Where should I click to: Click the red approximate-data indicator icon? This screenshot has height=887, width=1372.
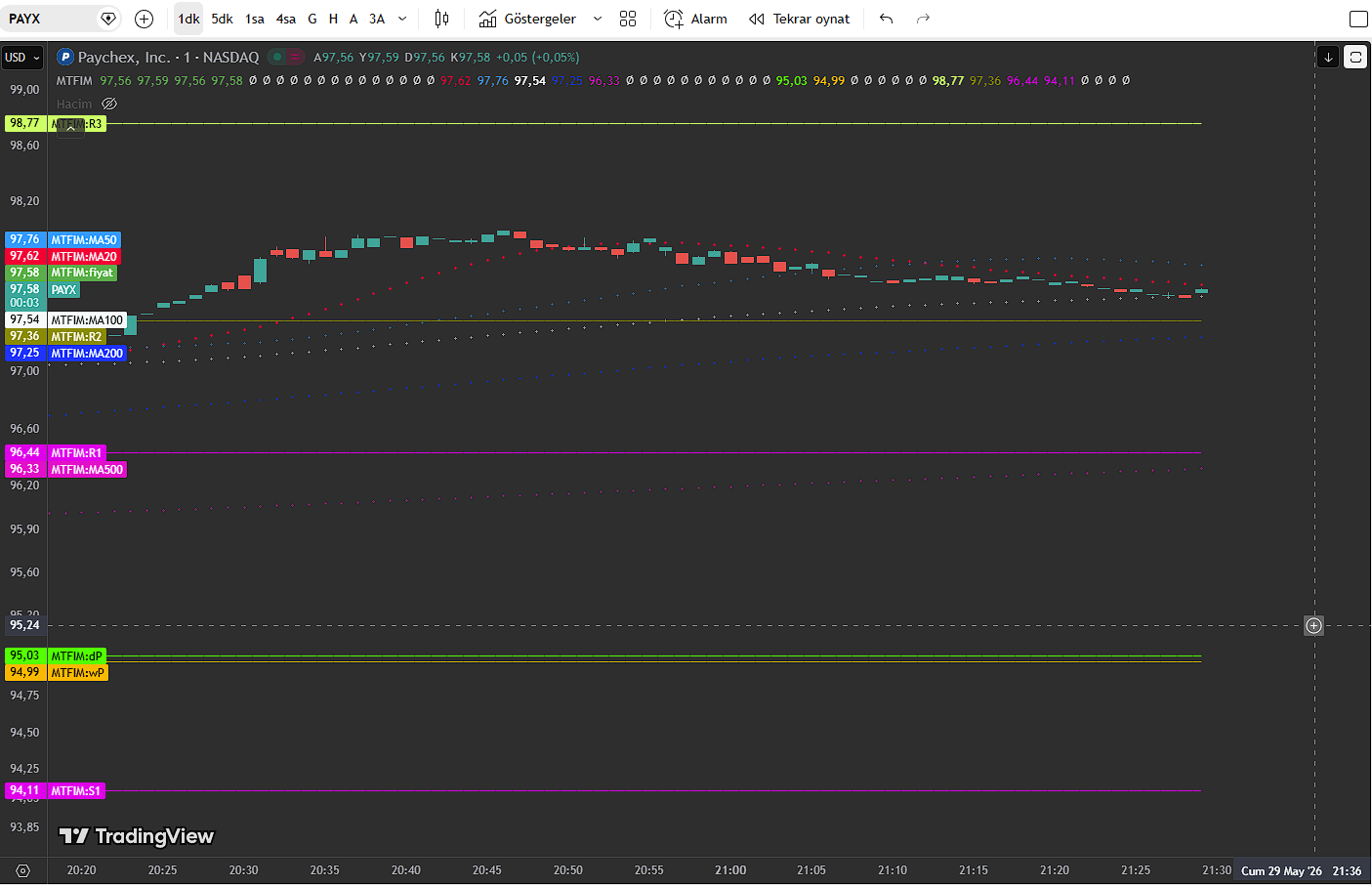[295, 57]
